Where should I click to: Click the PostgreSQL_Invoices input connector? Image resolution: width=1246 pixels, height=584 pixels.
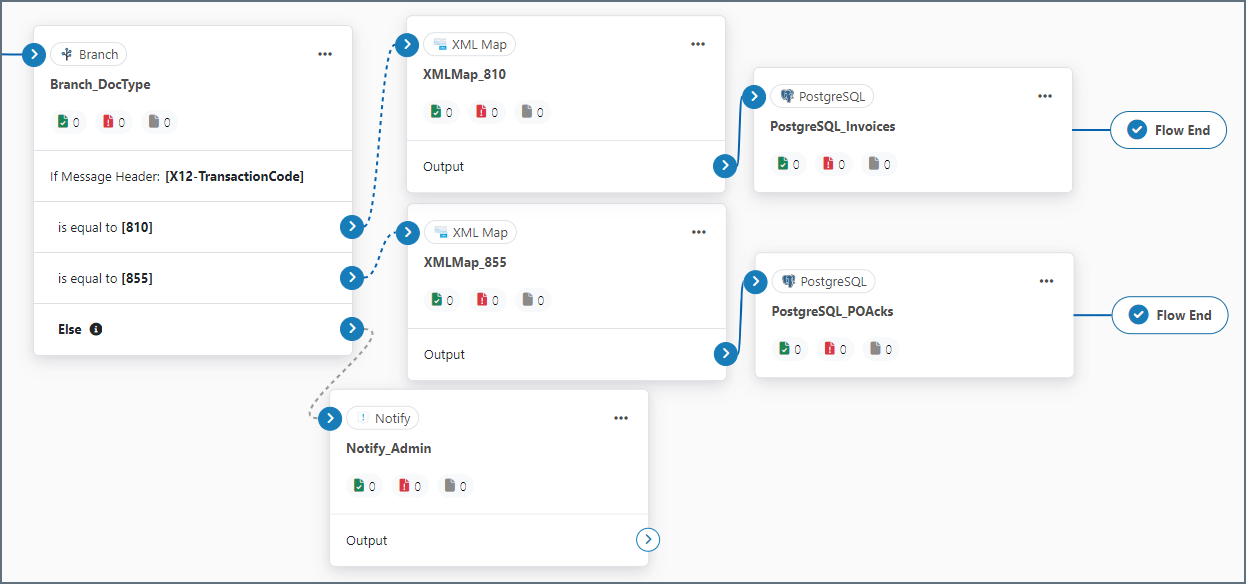pyautogui.click(x=753, y=96)
